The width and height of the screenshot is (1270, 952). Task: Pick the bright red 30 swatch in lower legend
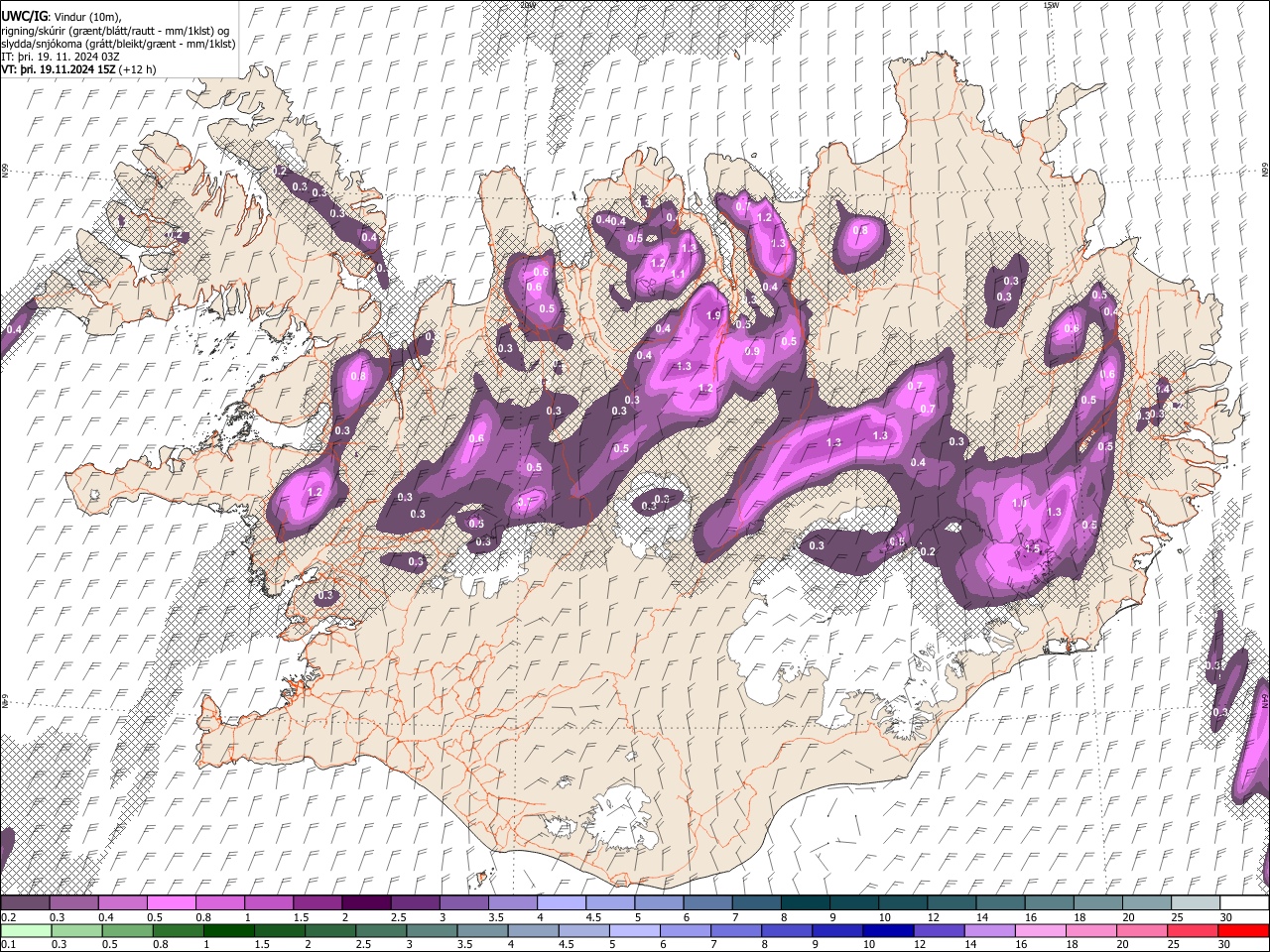[1244, 930]
